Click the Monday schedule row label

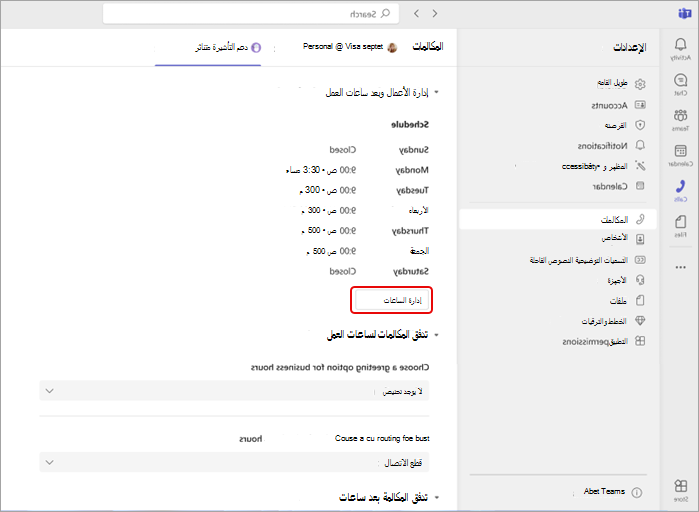(x=412, y=170)
